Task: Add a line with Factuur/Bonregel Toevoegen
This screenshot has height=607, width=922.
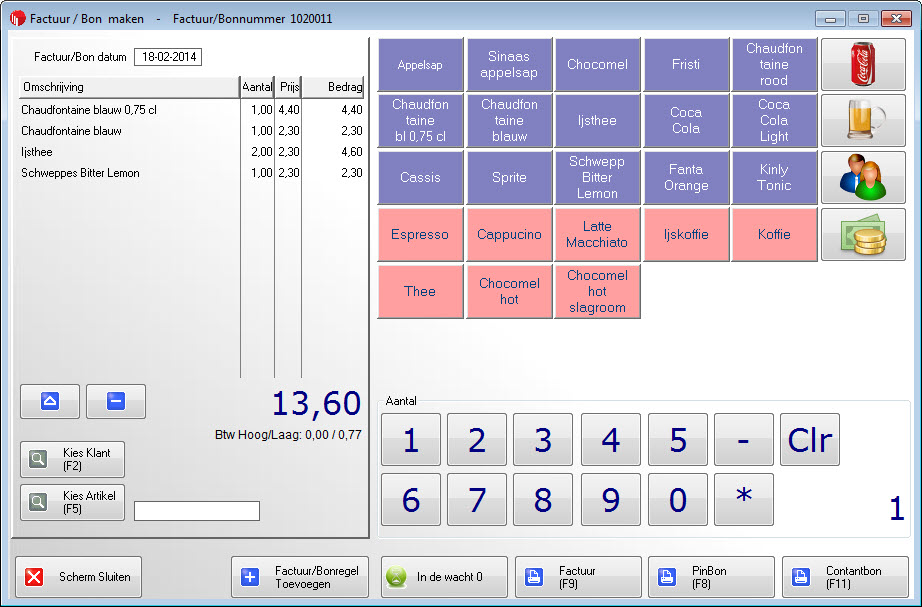Action: [x=299, y=577]
